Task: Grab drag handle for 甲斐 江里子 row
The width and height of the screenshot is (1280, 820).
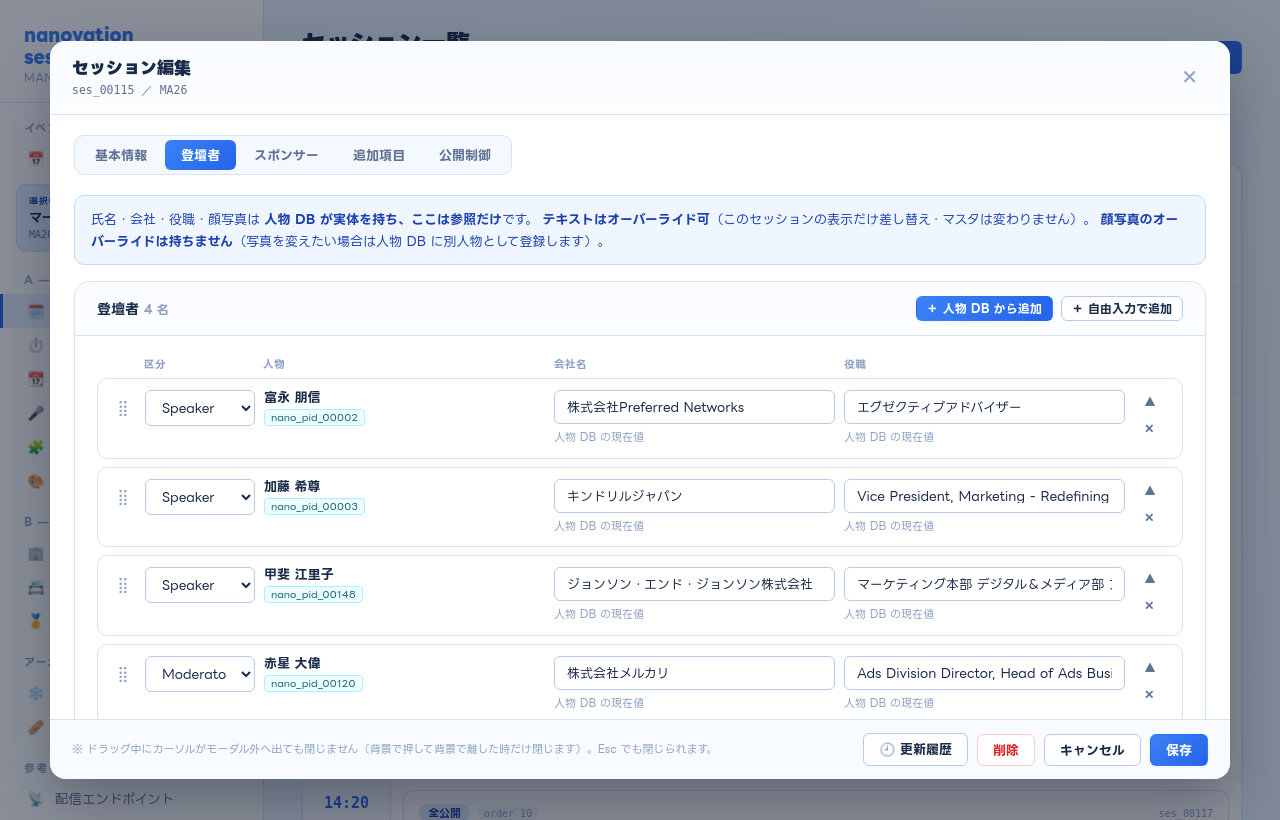Action: (123, 585)
